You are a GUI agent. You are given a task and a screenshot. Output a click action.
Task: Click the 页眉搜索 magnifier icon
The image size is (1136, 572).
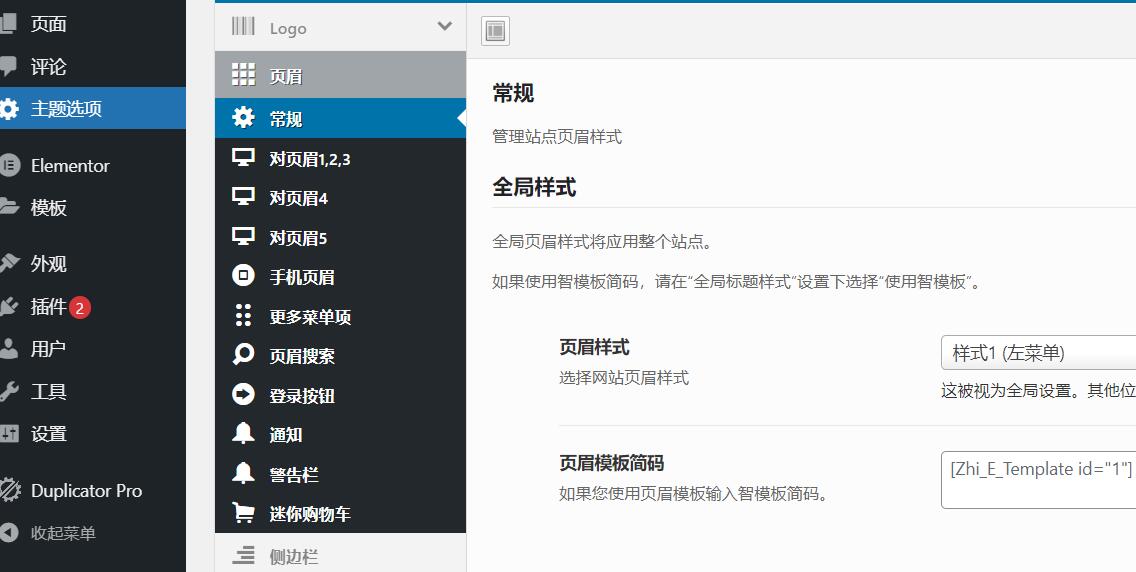(243, 354)
